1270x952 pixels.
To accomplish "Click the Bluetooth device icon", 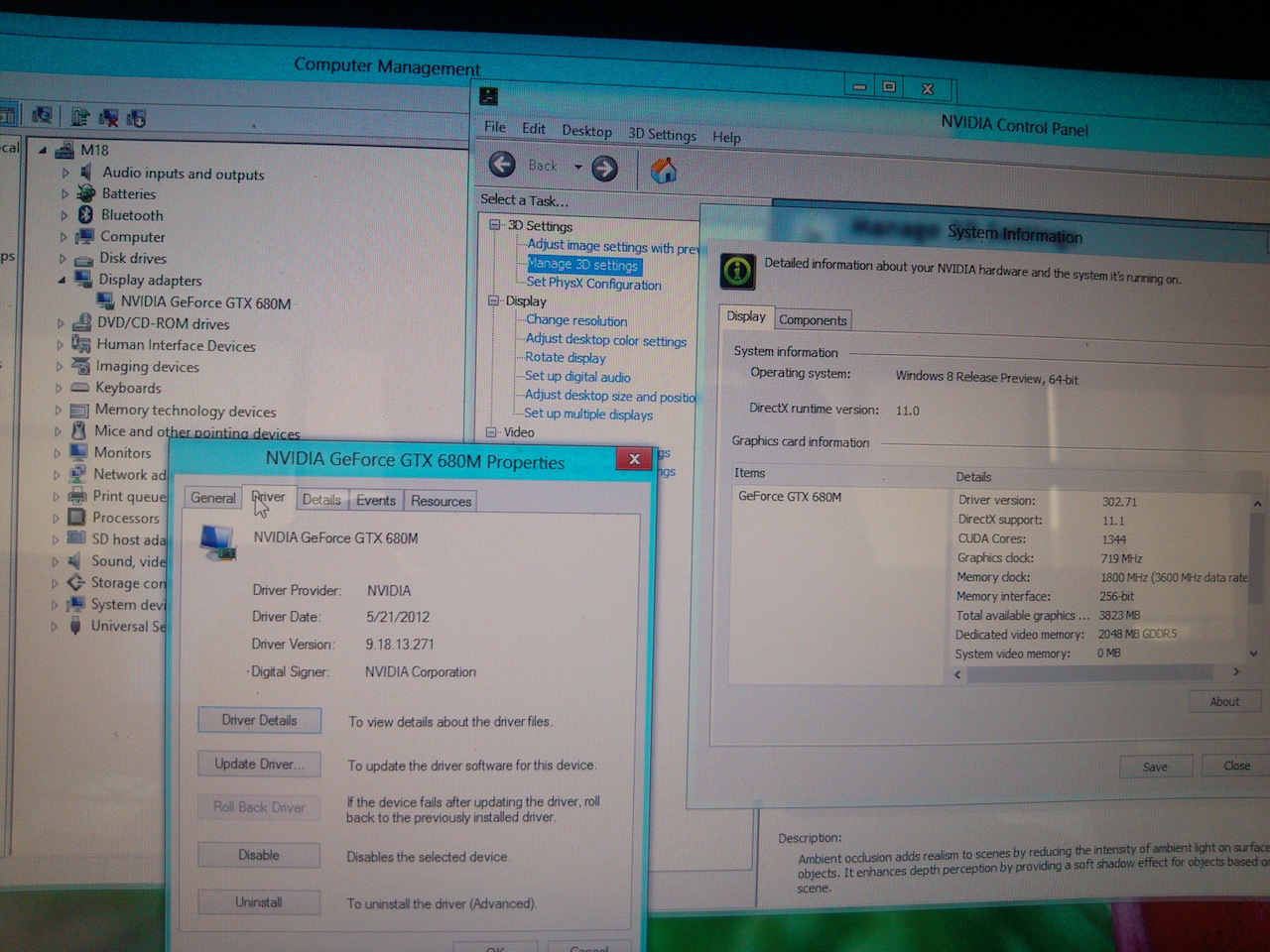I will pyautogui.click(x=85, y=214).
